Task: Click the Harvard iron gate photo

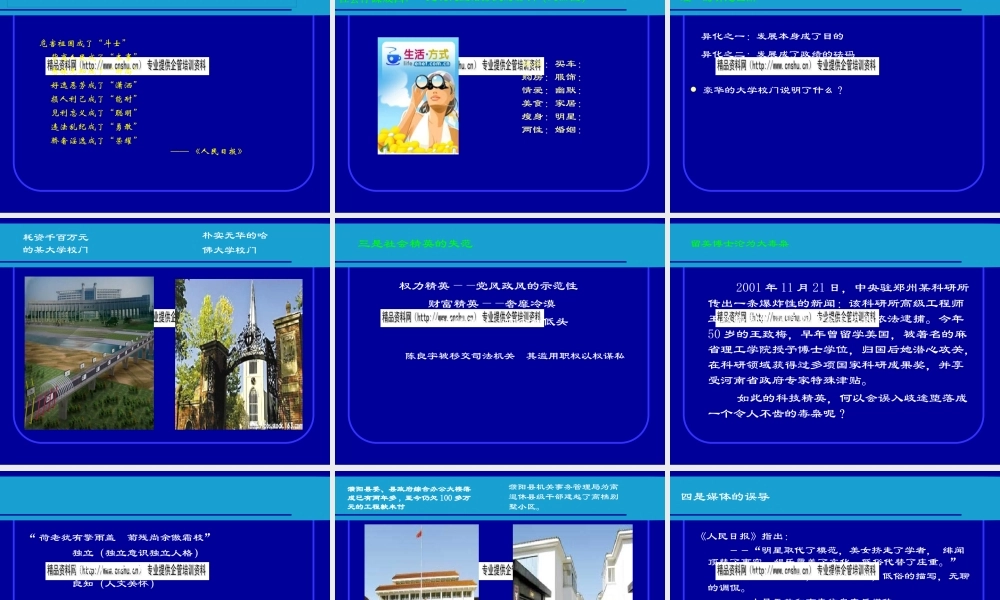Action: point(239,354)
